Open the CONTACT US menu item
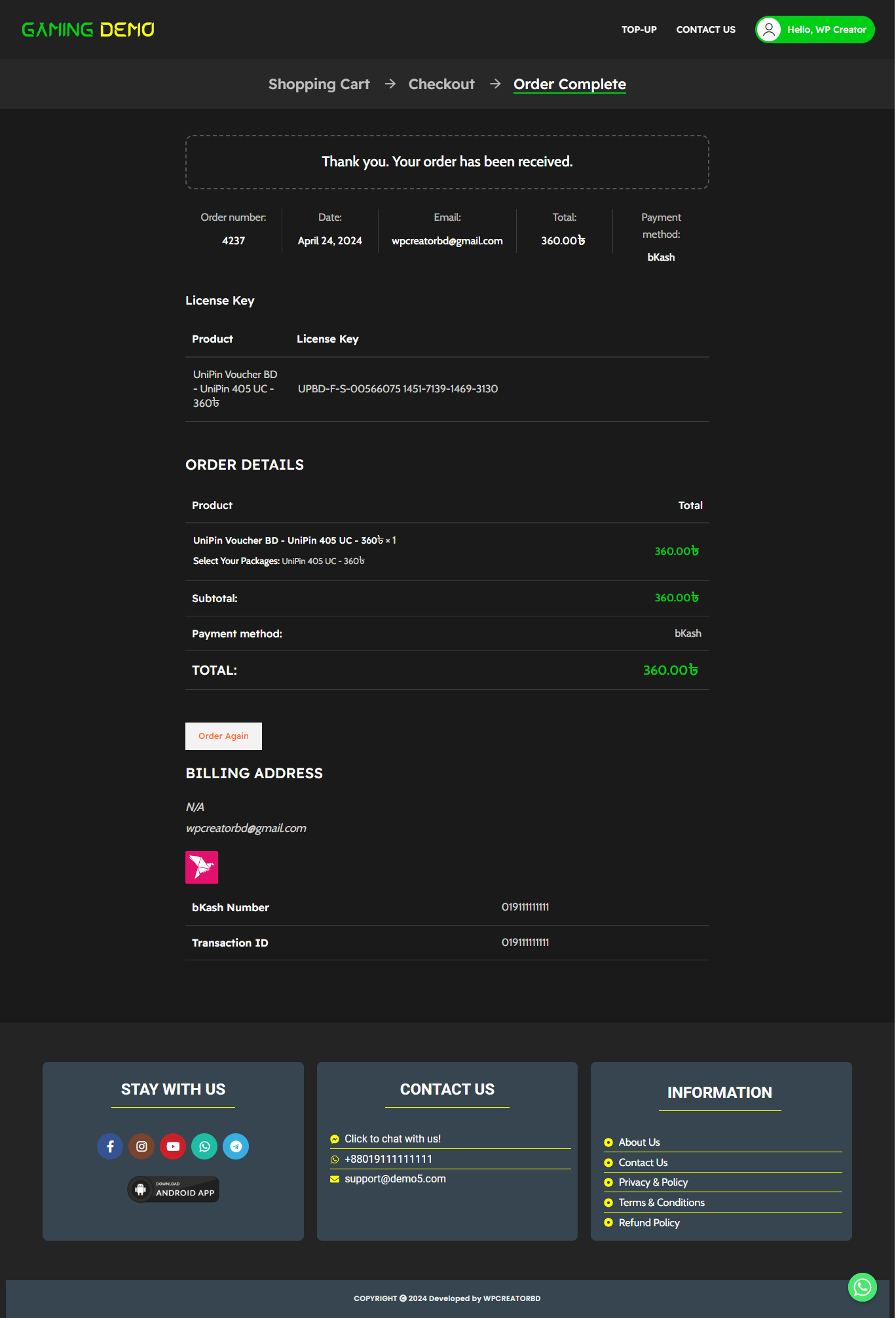This screenshot has height=1318, width=896. click(705, 29)
